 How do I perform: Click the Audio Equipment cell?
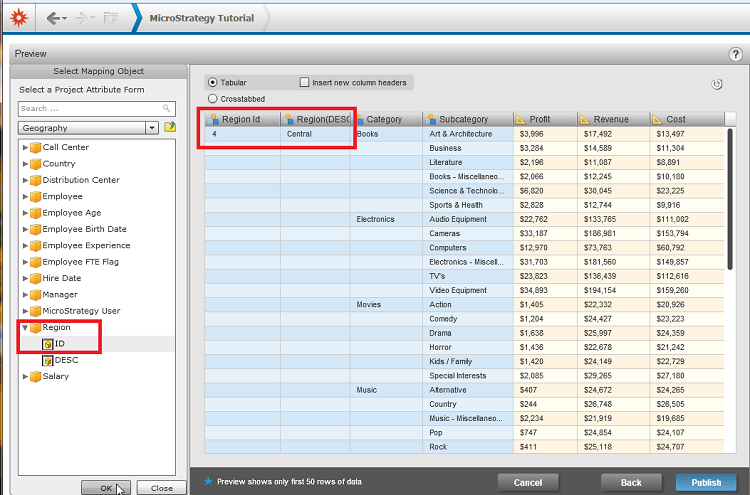(x=468, y=219)
